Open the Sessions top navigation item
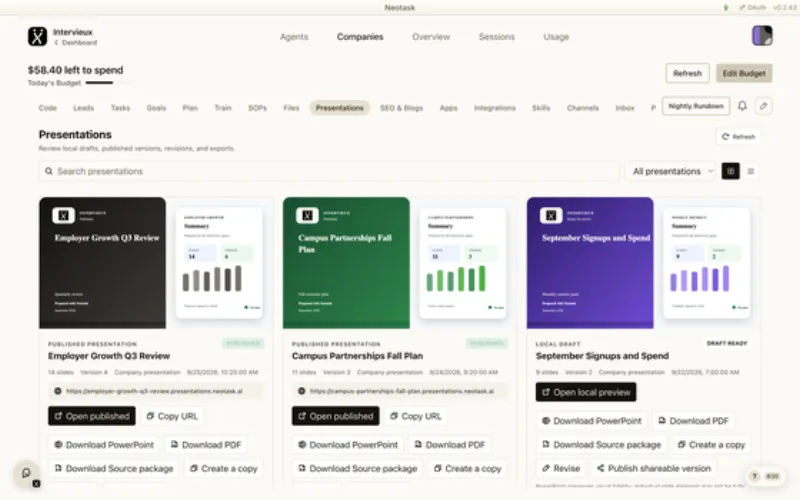Image resolution: width=800 pixels, height=500 pixels. pos(496,37)
